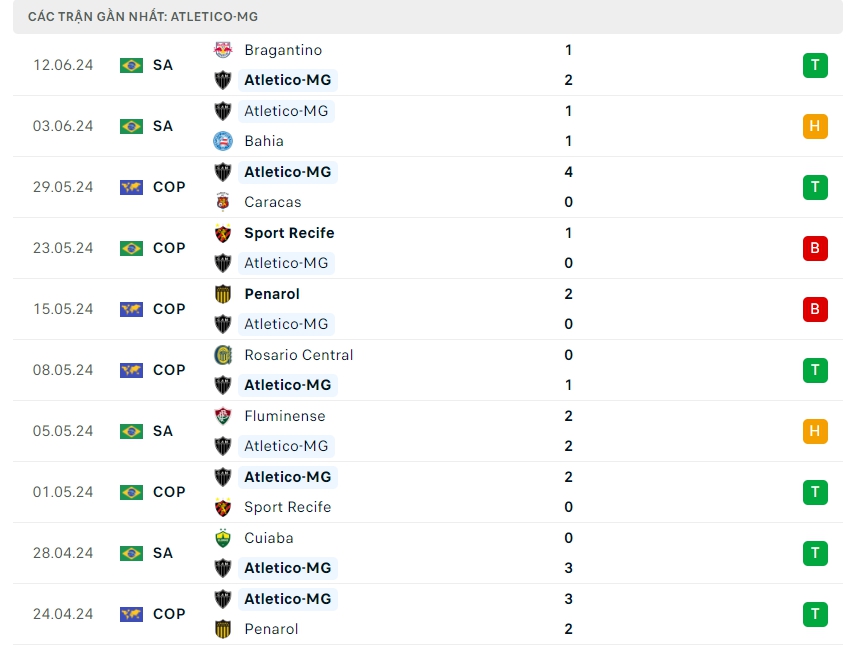The image size is (856, 647).
Task: Click the Bahia club logo
Action: [x=223, y=141]
